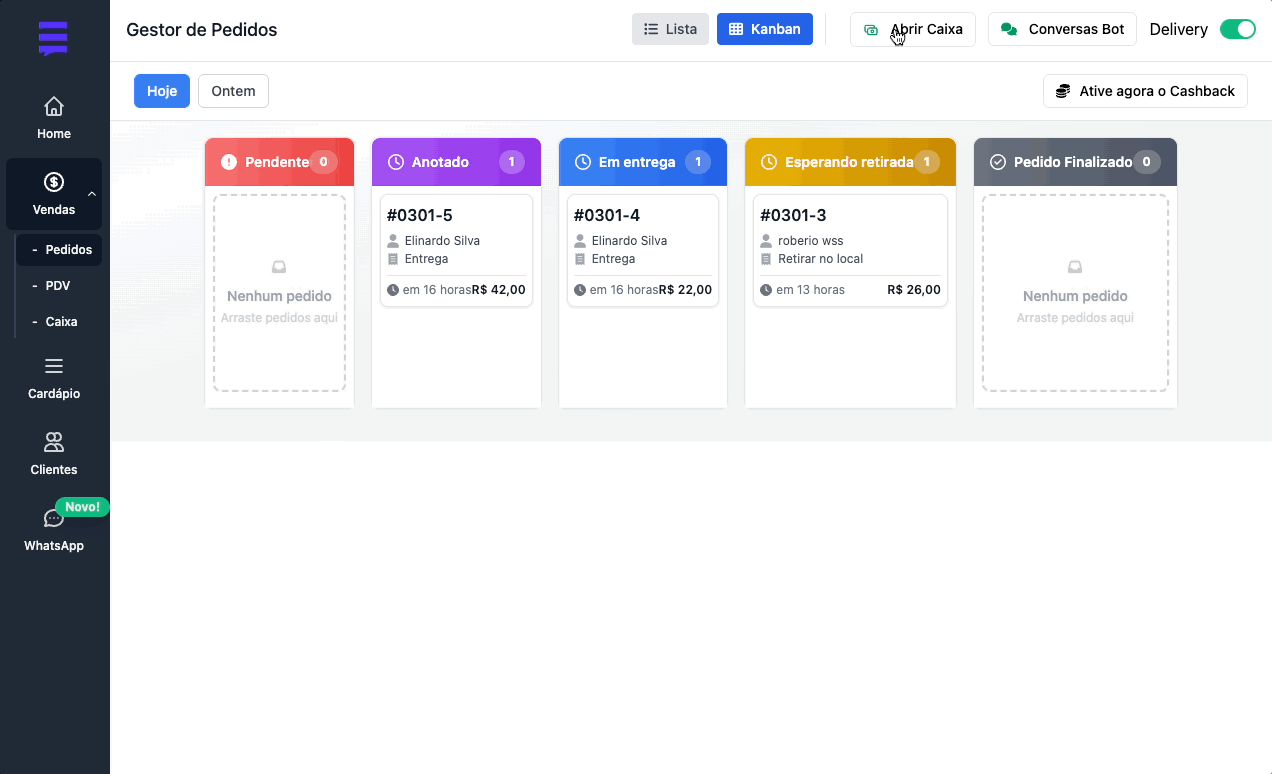Open order card #0301-5
The image size is (1272, 774).
coord(456,250)
